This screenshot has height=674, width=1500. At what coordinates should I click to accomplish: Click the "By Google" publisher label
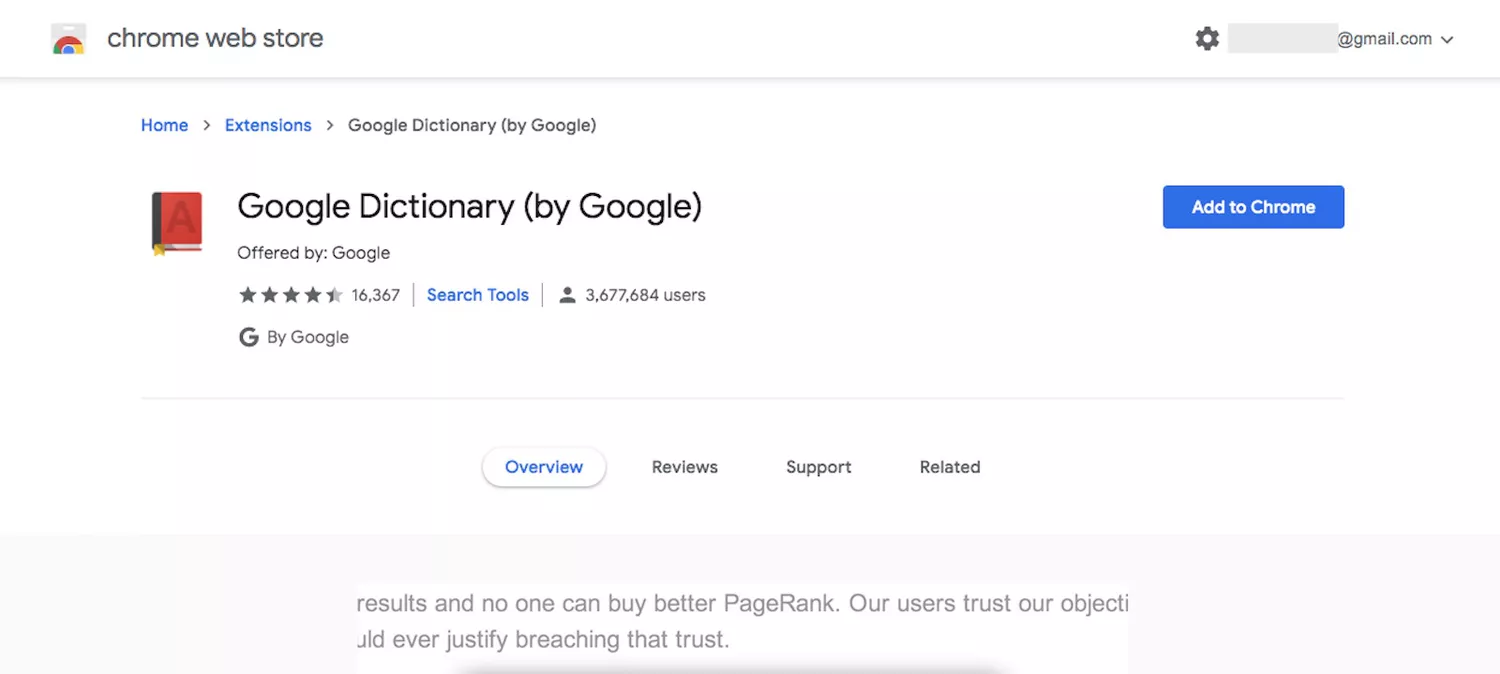click(x=308, y=337)
